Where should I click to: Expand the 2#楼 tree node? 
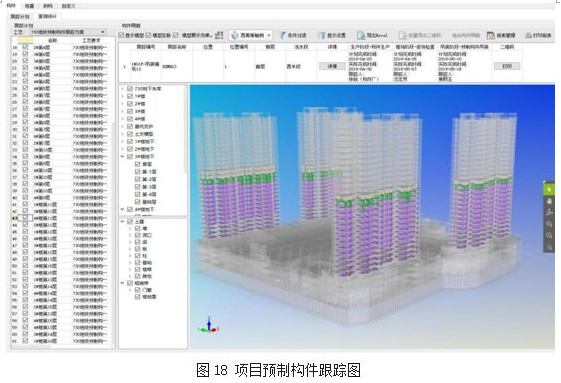[x=123, y=104]
